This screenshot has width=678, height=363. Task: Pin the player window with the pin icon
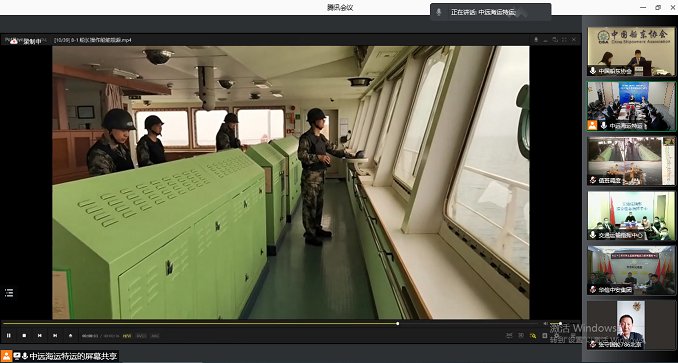point(536,40)
